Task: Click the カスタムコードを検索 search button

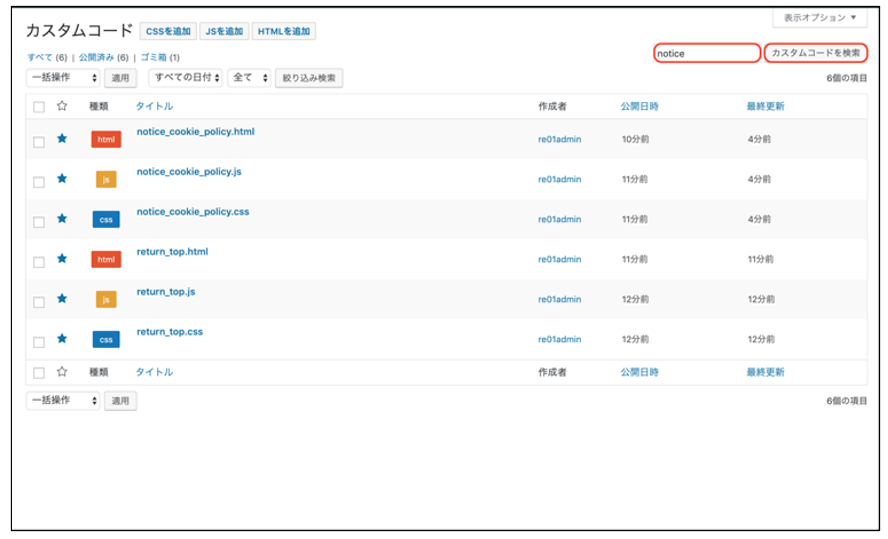Action: pyautogui.click(x=815, y=53)
